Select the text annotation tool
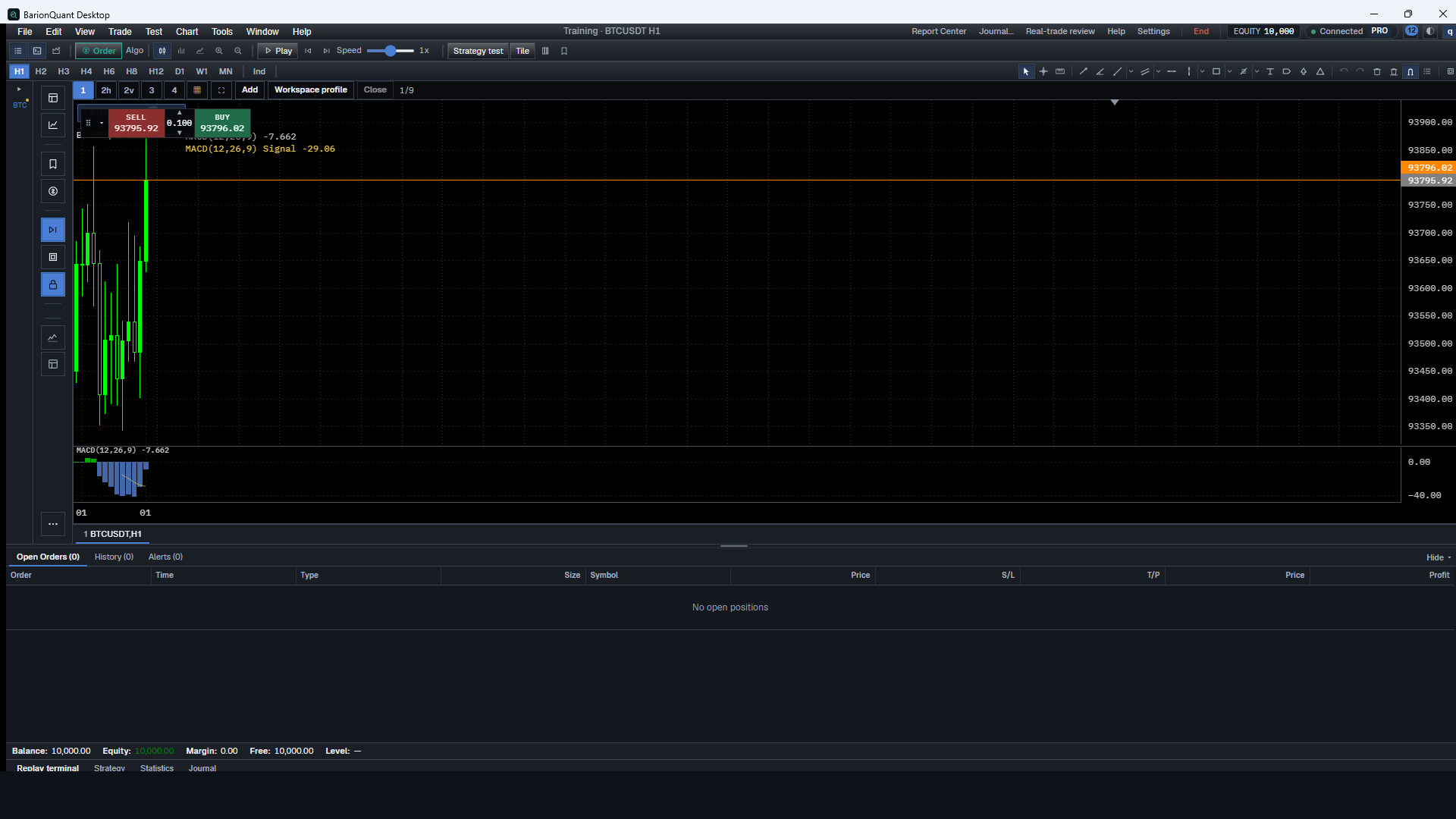Image resolution: width=1456 pixels, height=819 pixels. 1269,71
